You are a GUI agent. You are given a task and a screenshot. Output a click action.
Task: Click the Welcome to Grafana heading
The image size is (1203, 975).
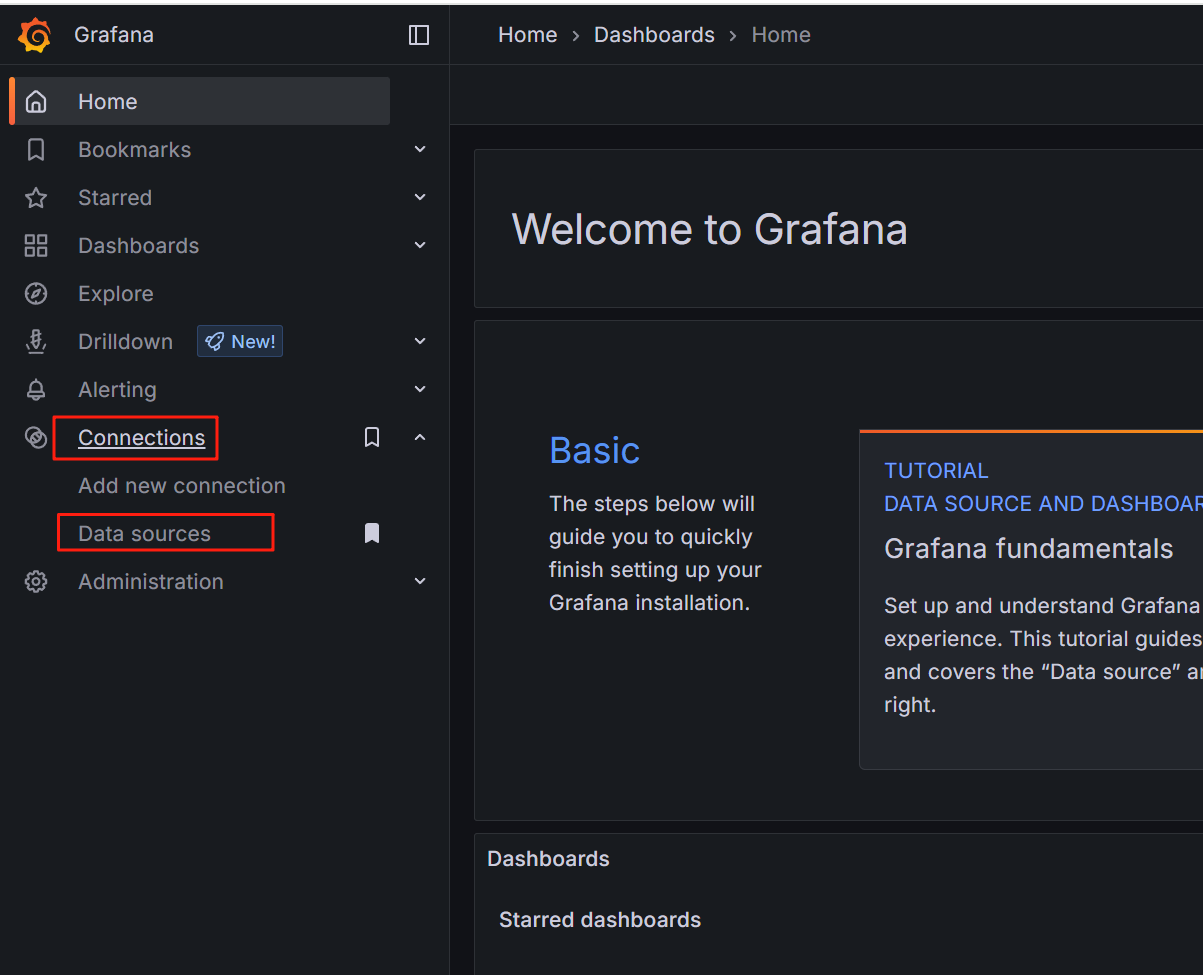click(x=710, y=229)
